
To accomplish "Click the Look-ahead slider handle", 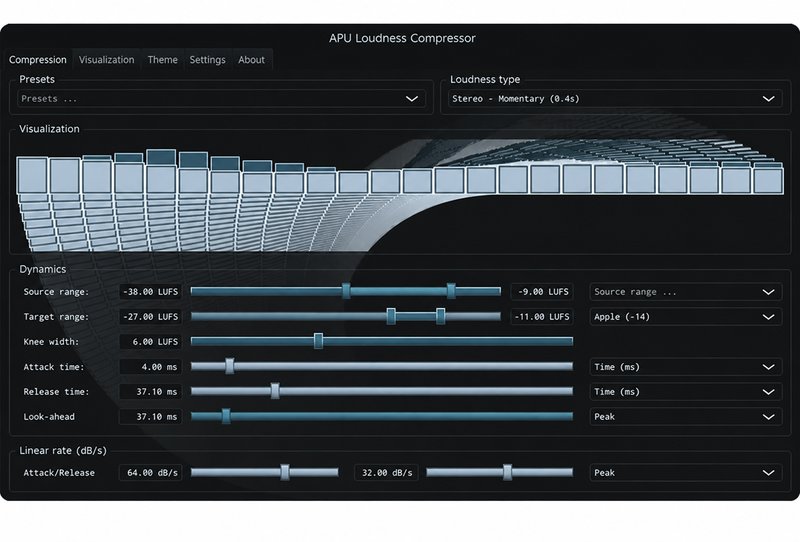I will point(226,416).
